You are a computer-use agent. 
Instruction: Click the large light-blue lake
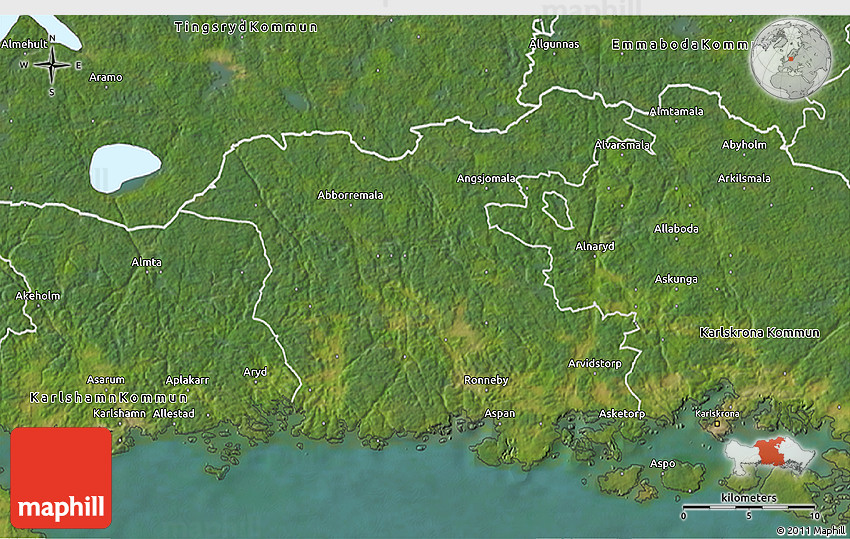124,166
